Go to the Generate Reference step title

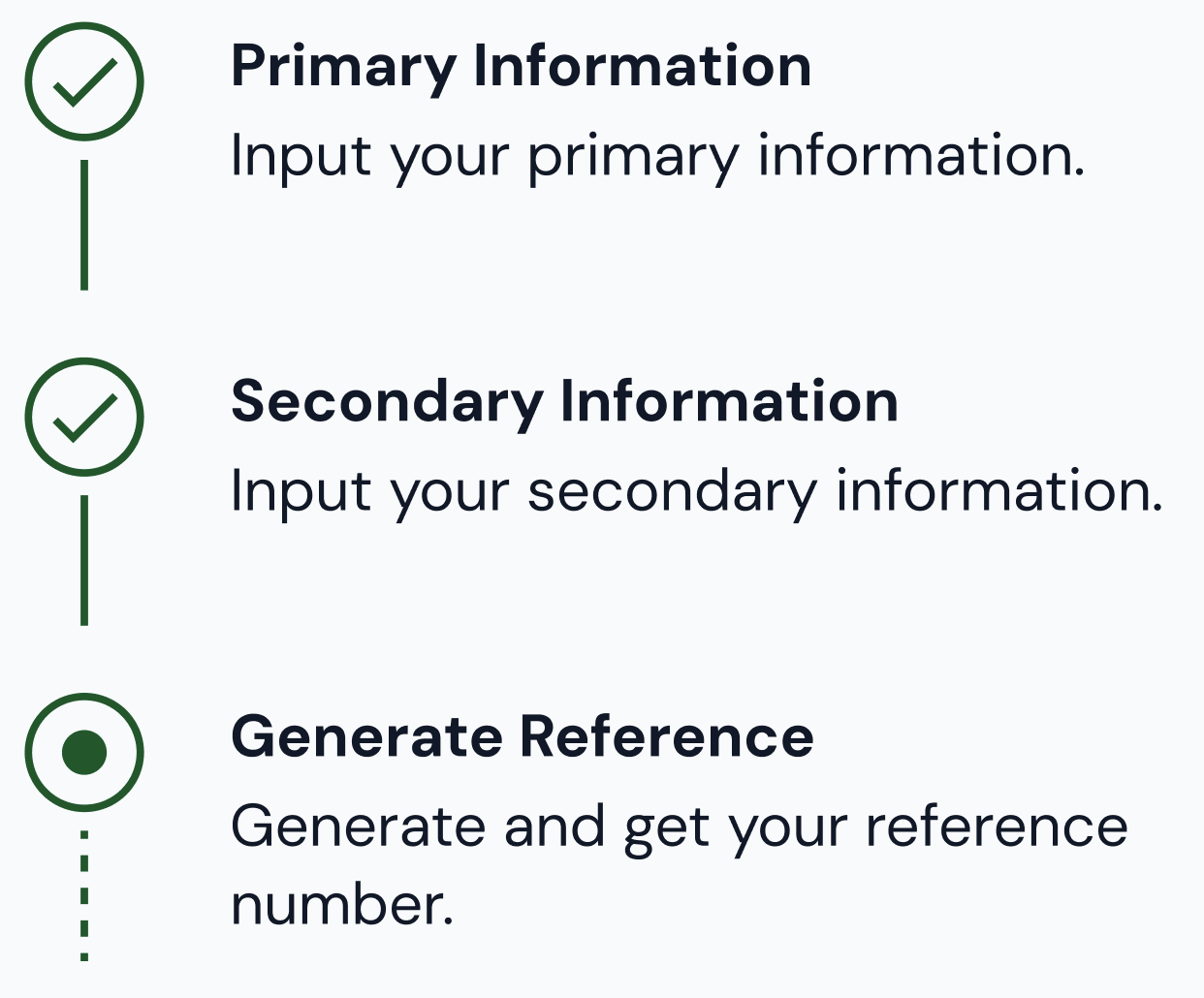point(523,737)
